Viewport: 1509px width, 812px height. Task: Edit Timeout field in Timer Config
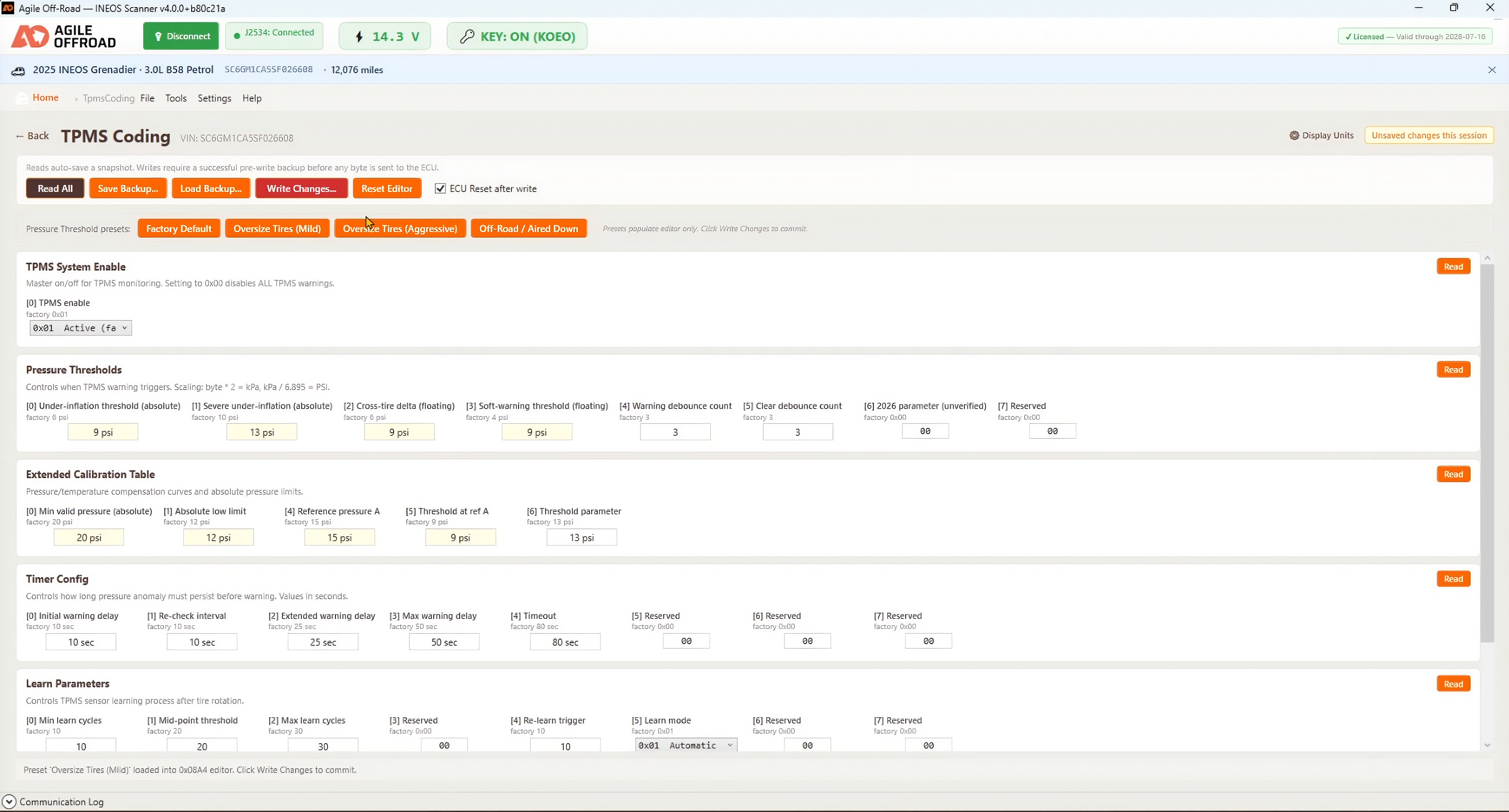[565, 642]
